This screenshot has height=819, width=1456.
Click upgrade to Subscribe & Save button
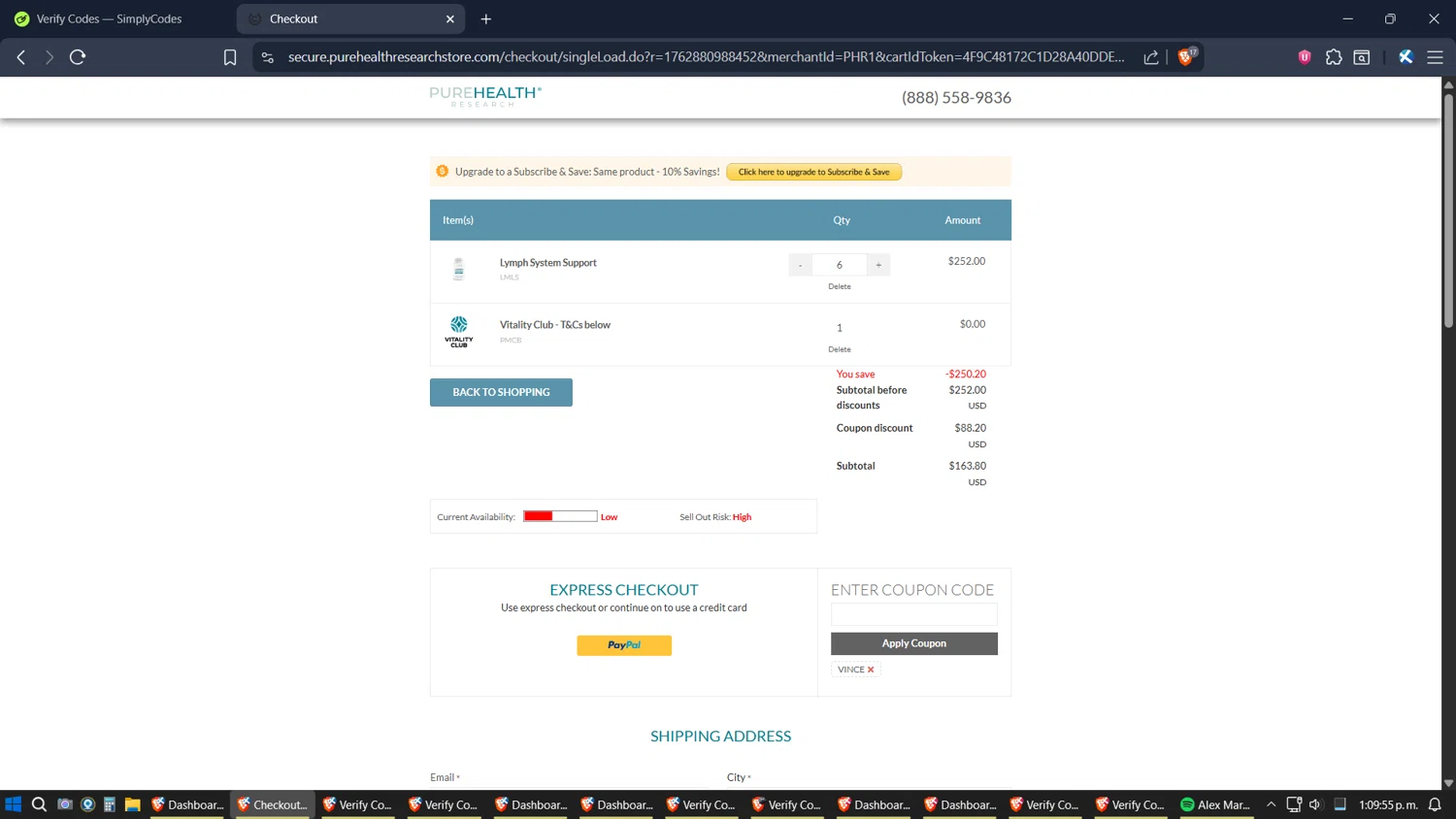[x=814, y=172]
